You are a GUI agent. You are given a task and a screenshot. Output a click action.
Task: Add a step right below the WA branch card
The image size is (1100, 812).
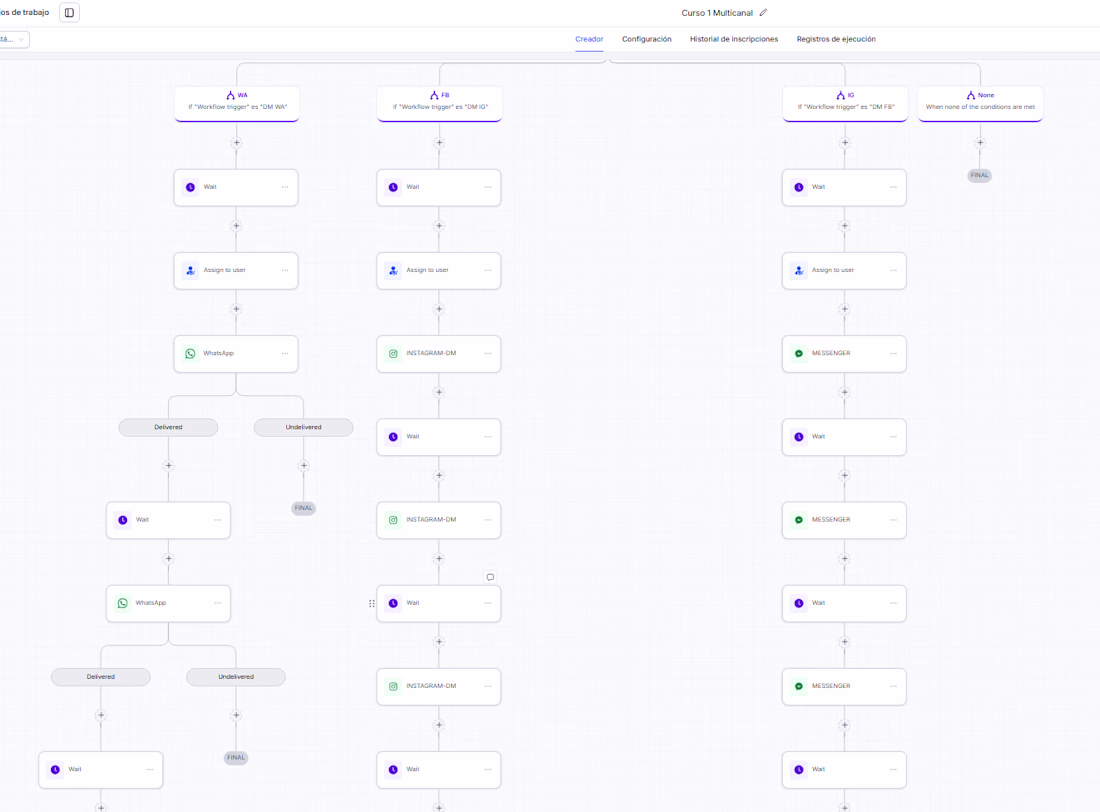click(236, 142)
